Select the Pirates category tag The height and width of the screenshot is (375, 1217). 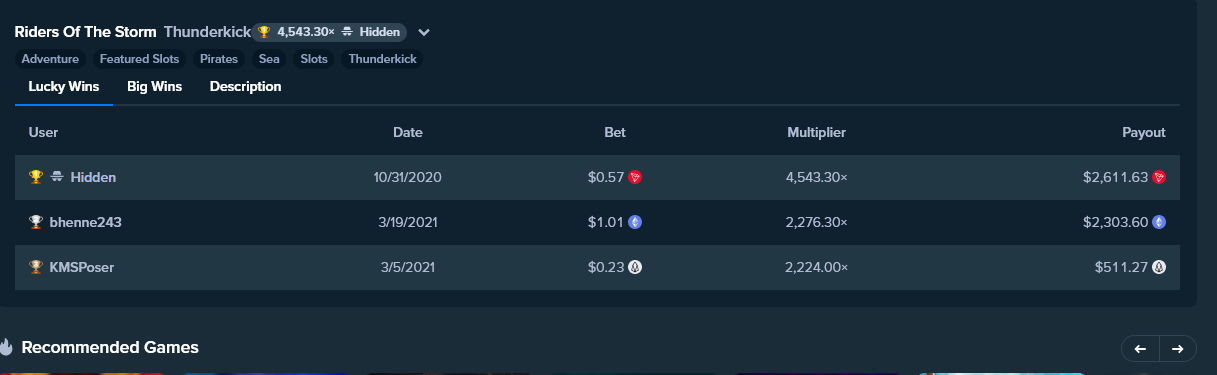click(x=219, y=59)
